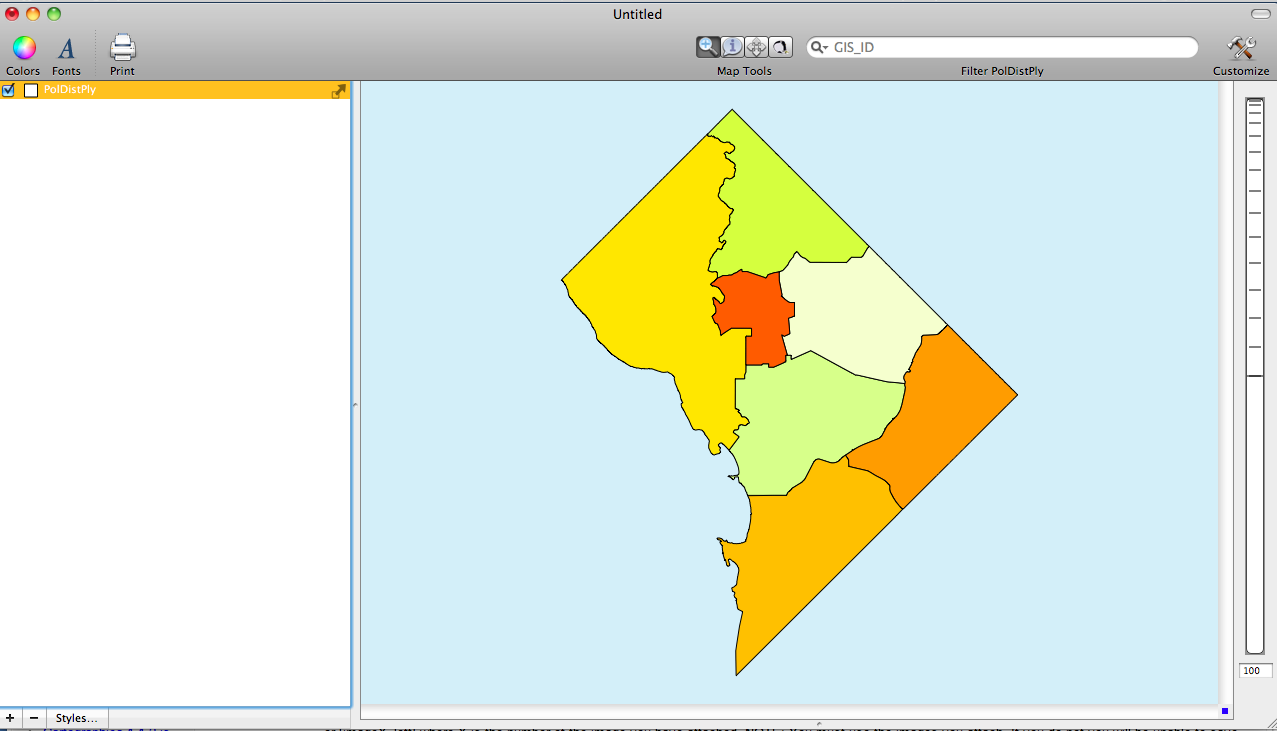The height and width of the screenshot is (731, 1277).
Task: Click the zoom value box showing 100
Action: click(x=1255, y=671)
